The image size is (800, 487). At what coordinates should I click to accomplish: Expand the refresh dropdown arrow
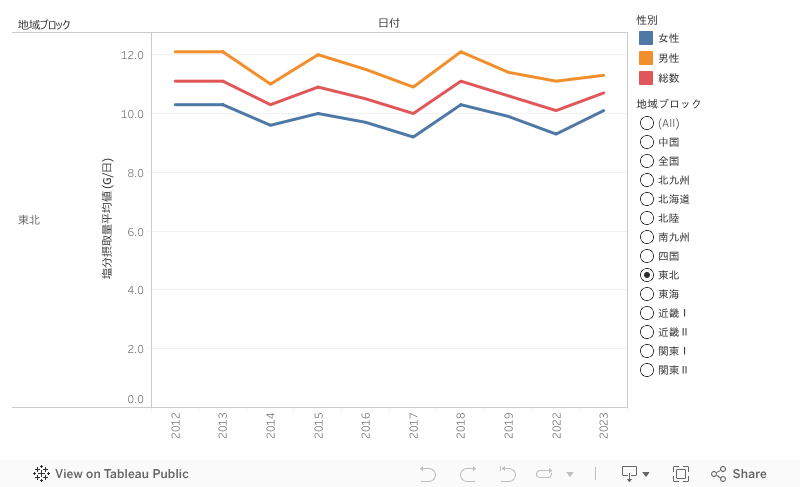tap(570, 474)
